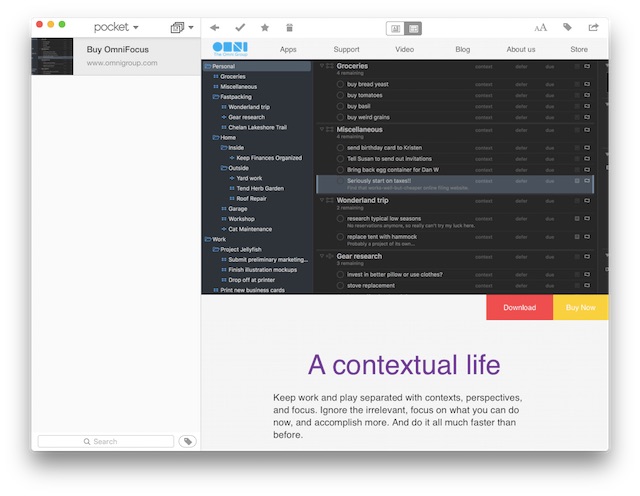Complete Bring back egg container task

[x=340, y=170]
